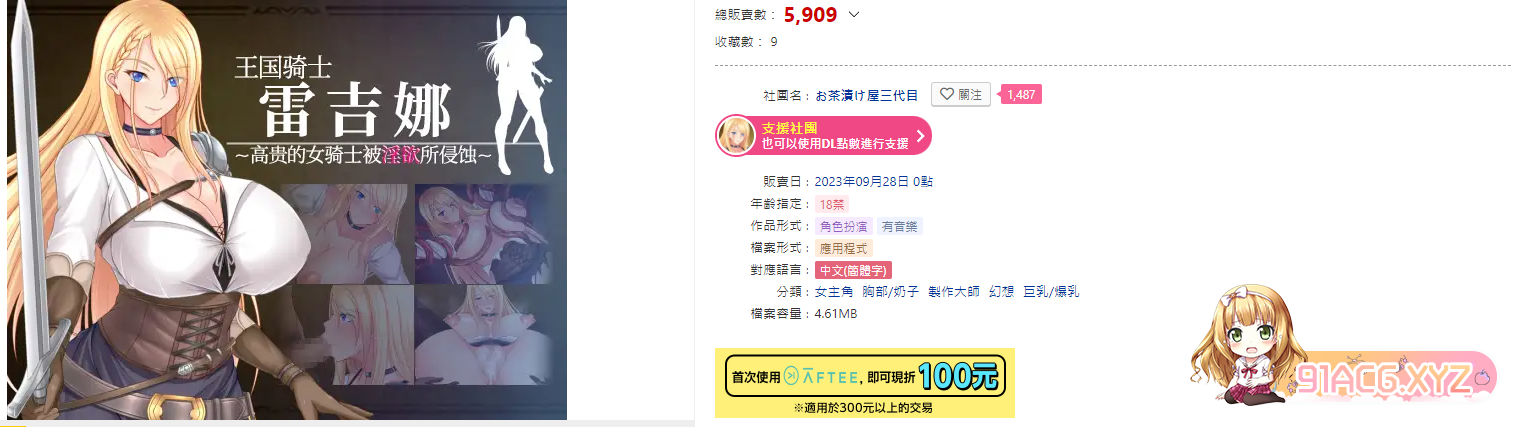The width and height of the screenshot is (1529, 427).
Task: Click the 中文(簡體字) language tag
Action: coord(853,270)
